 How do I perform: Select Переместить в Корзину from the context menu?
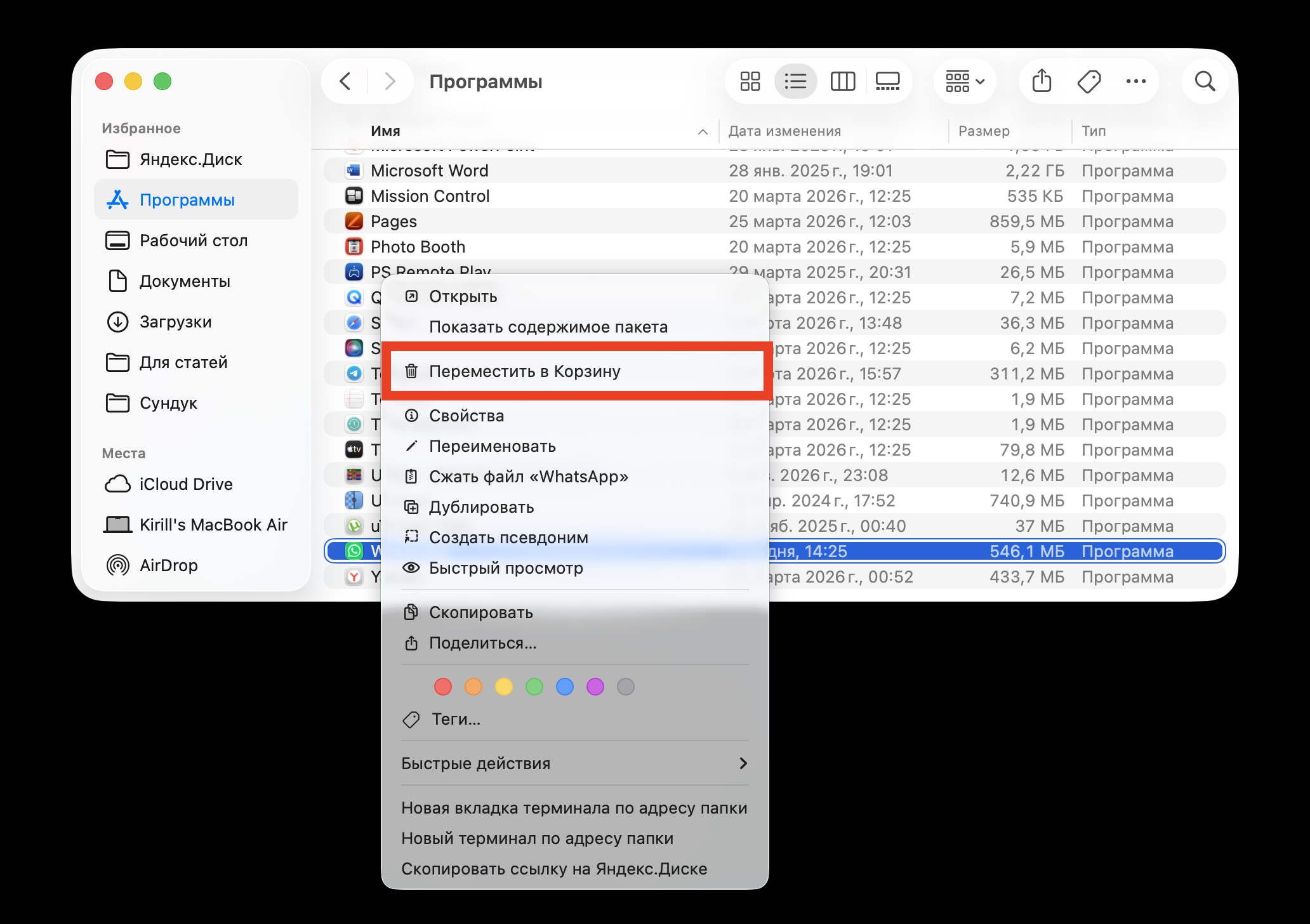coord(526,371)
